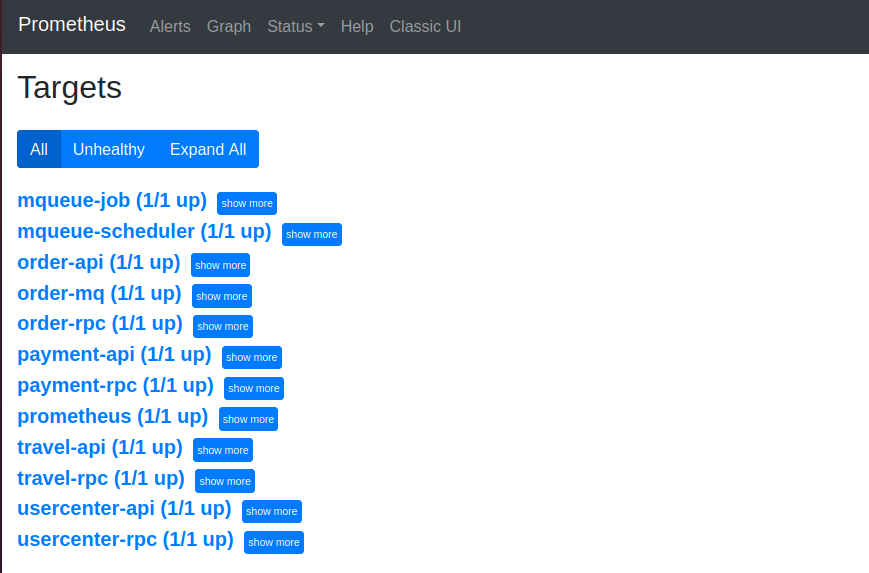
Task: Expand mqueue-scheduler with show more
Action: pos(311,234)
